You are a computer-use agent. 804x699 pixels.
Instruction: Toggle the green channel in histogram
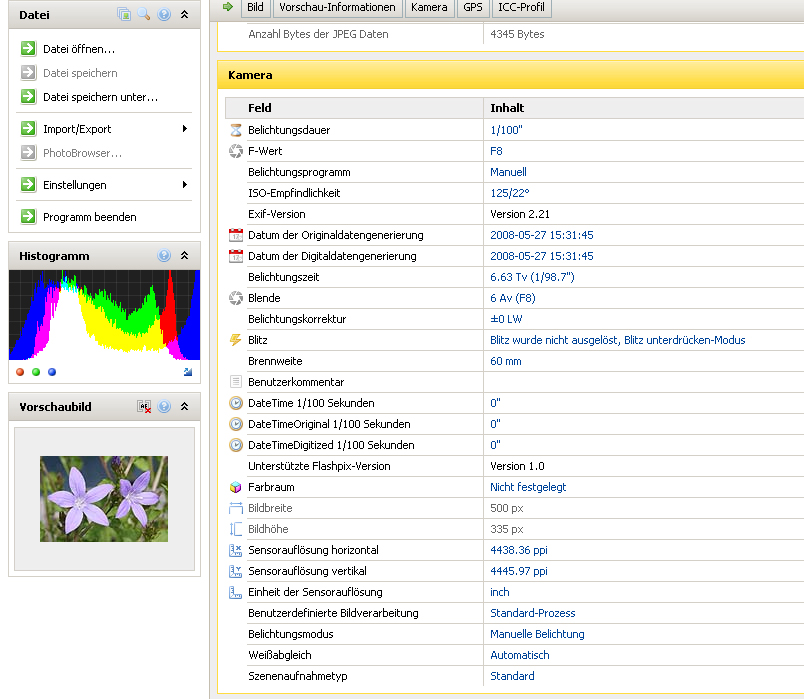click(36, 372)
